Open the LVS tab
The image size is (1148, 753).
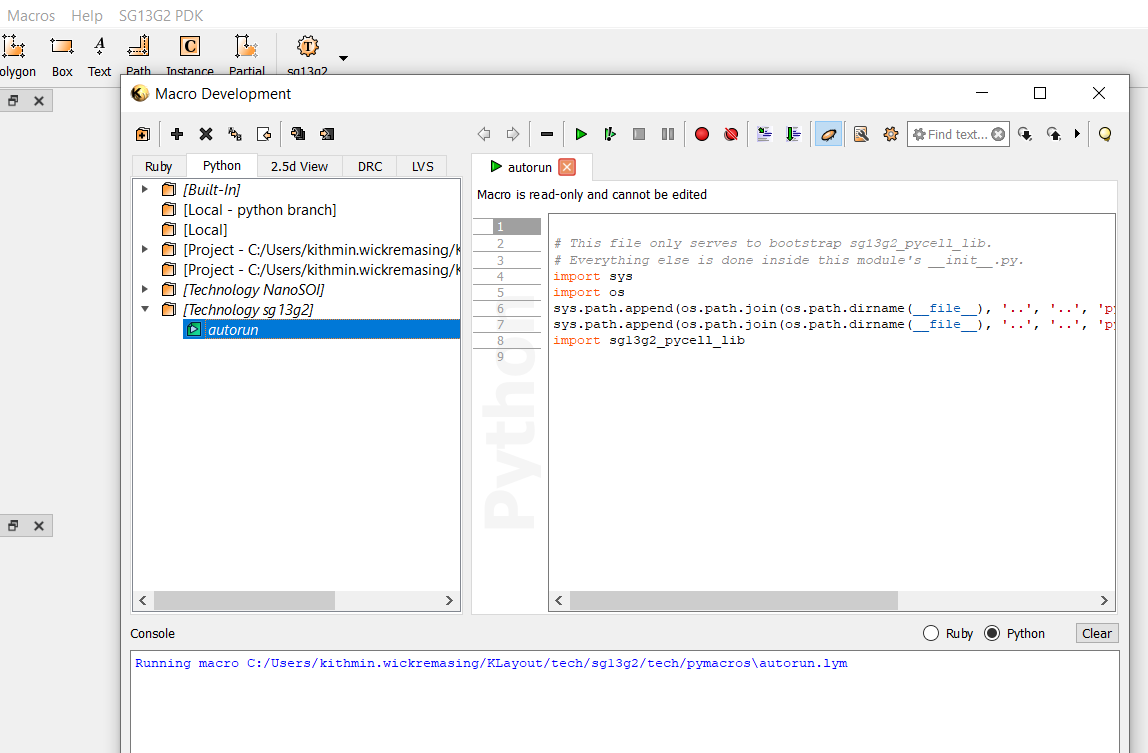point(422,166)
